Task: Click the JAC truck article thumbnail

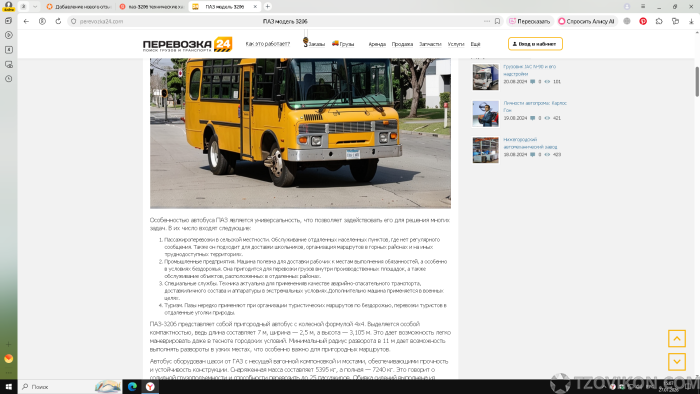Action: (x=486, y=77)
